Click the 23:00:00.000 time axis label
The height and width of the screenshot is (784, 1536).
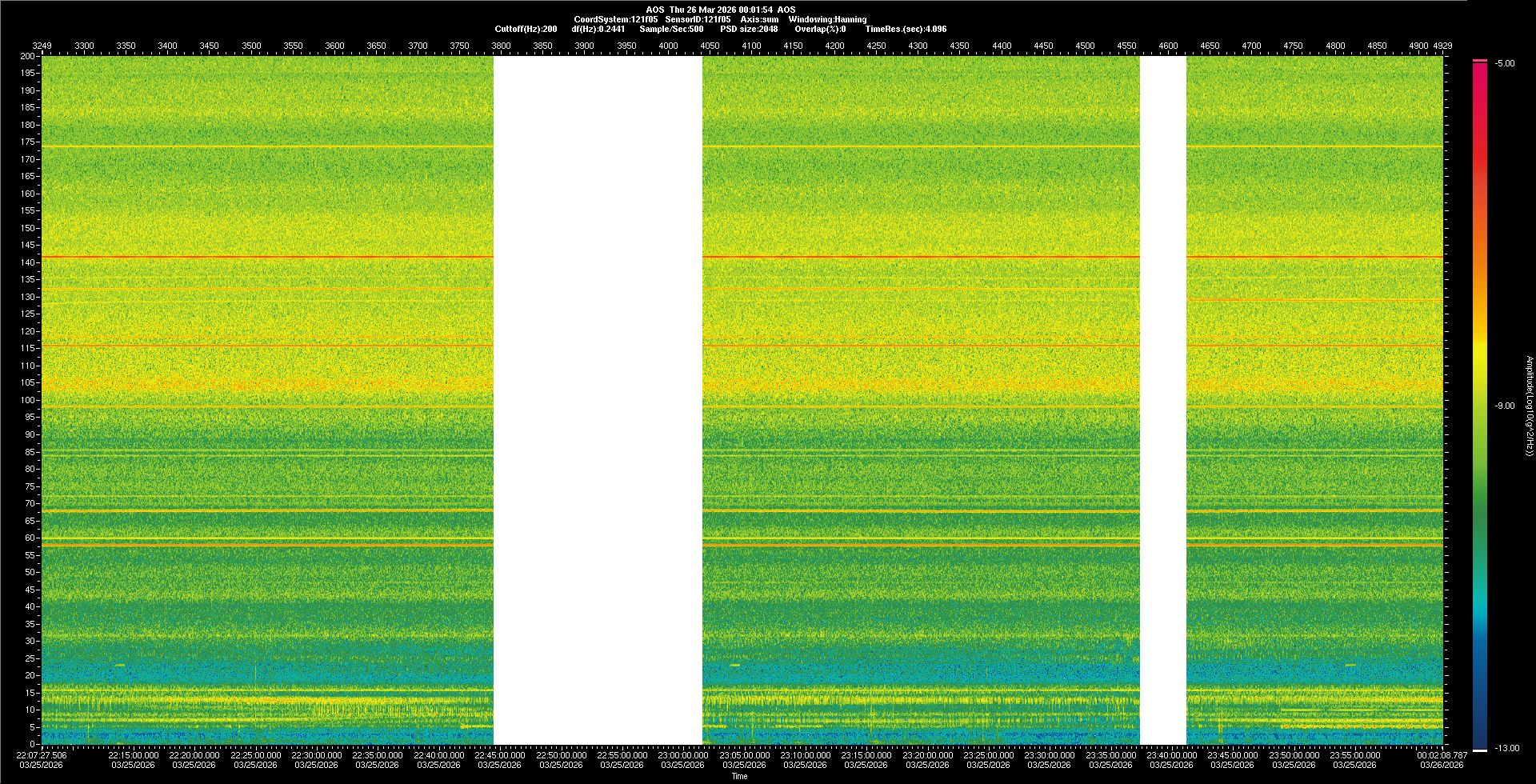point(683,754)
